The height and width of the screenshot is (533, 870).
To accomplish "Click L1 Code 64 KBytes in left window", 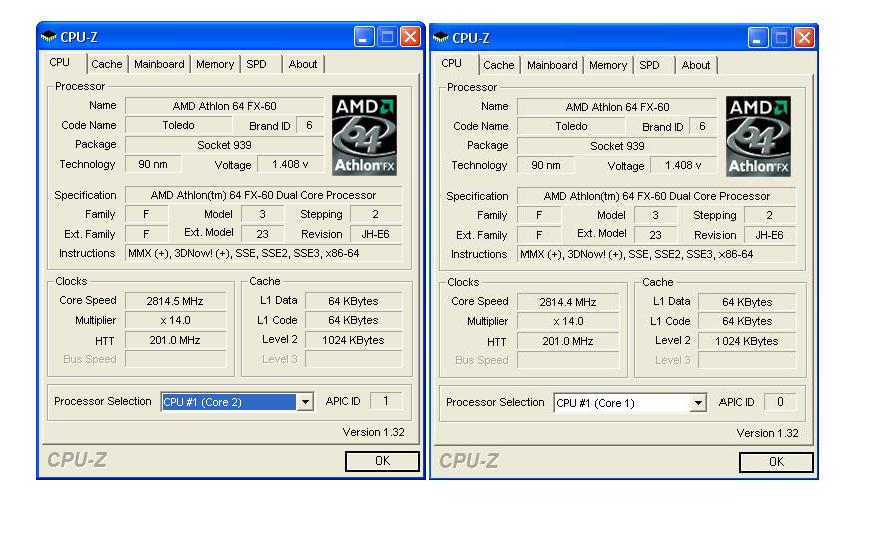I will click(353, 321).
